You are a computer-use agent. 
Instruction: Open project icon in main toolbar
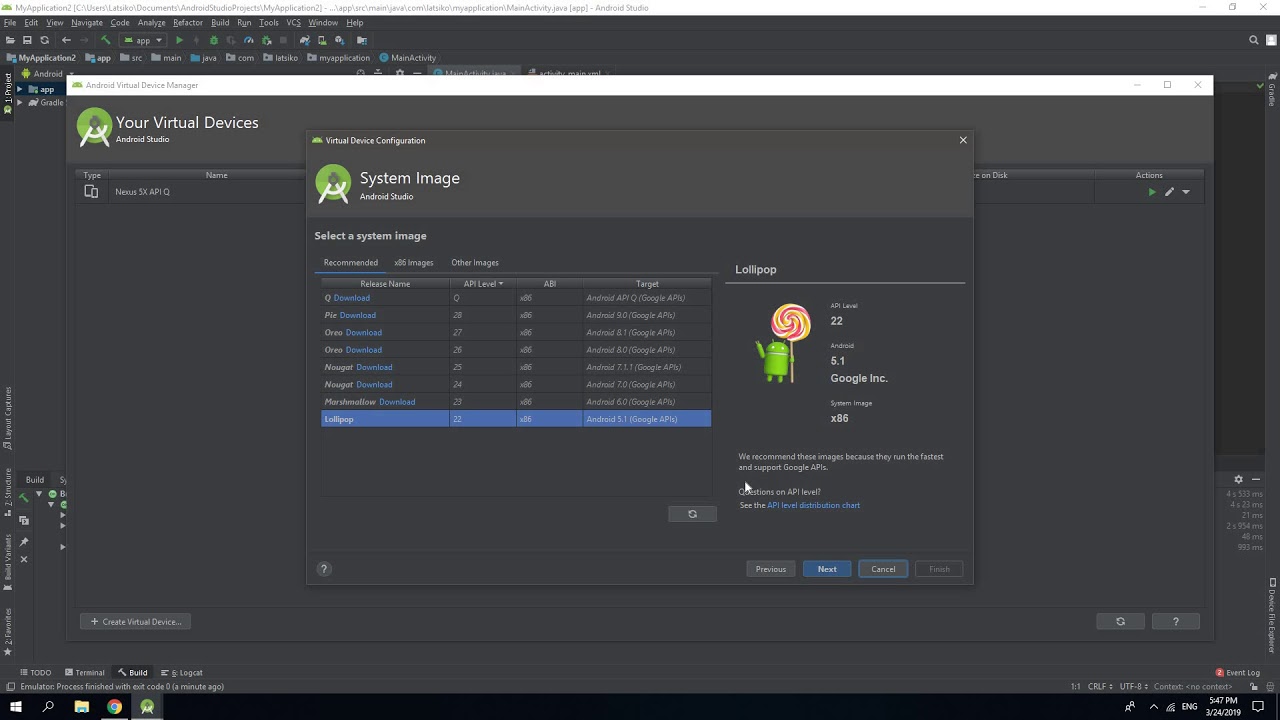(10, 40)
